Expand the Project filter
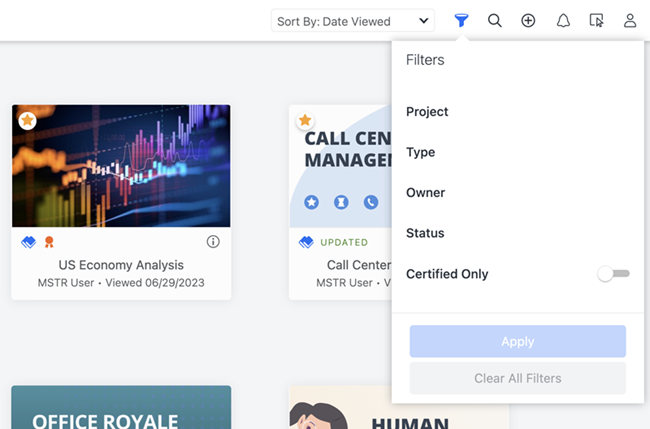 tap(427, 112)
